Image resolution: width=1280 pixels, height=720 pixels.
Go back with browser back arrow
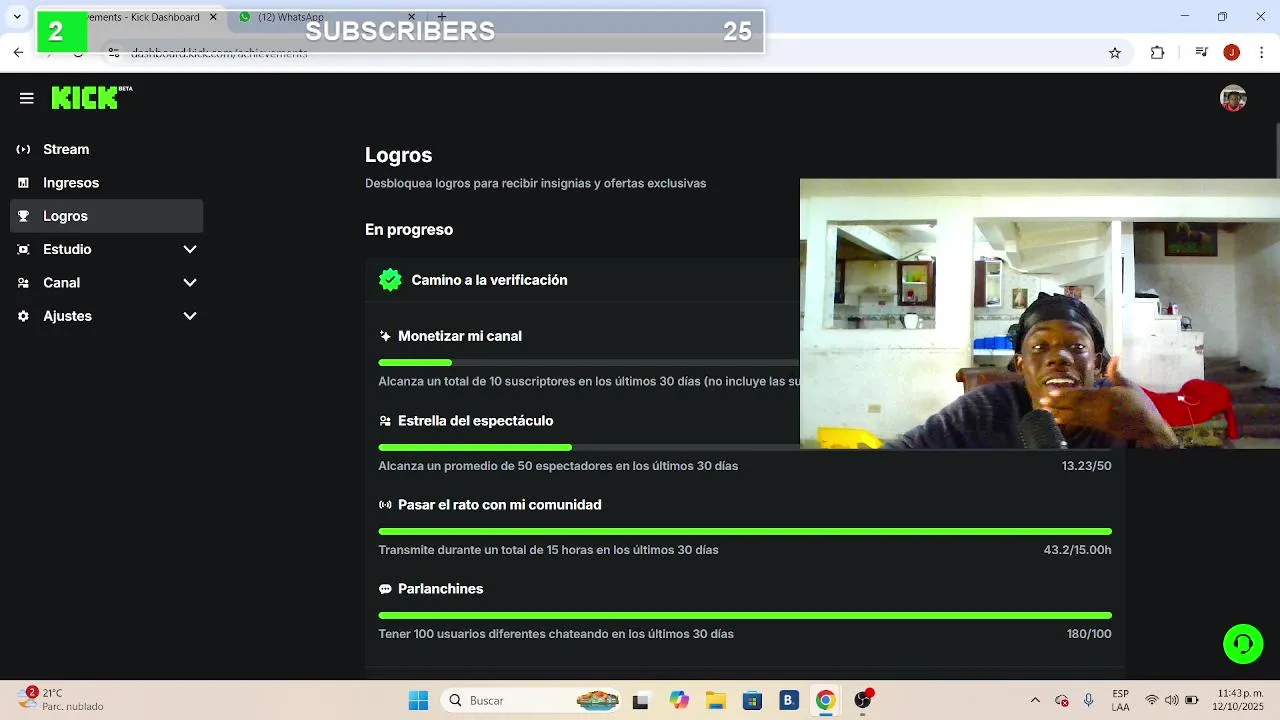18,52
